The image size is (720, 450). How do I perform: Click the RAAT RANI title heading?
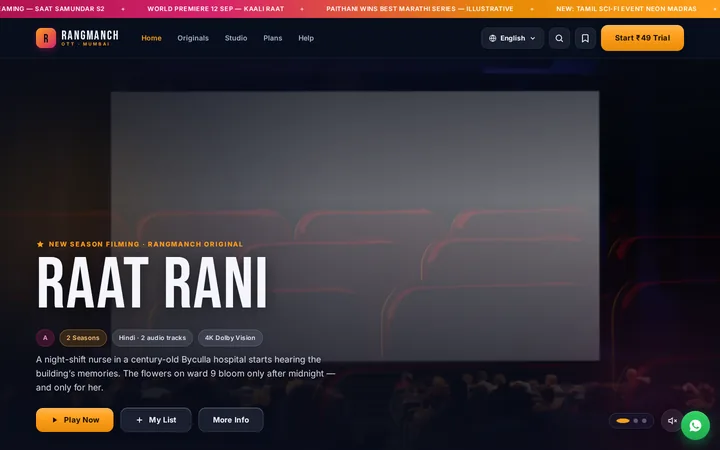click(152, 282)
